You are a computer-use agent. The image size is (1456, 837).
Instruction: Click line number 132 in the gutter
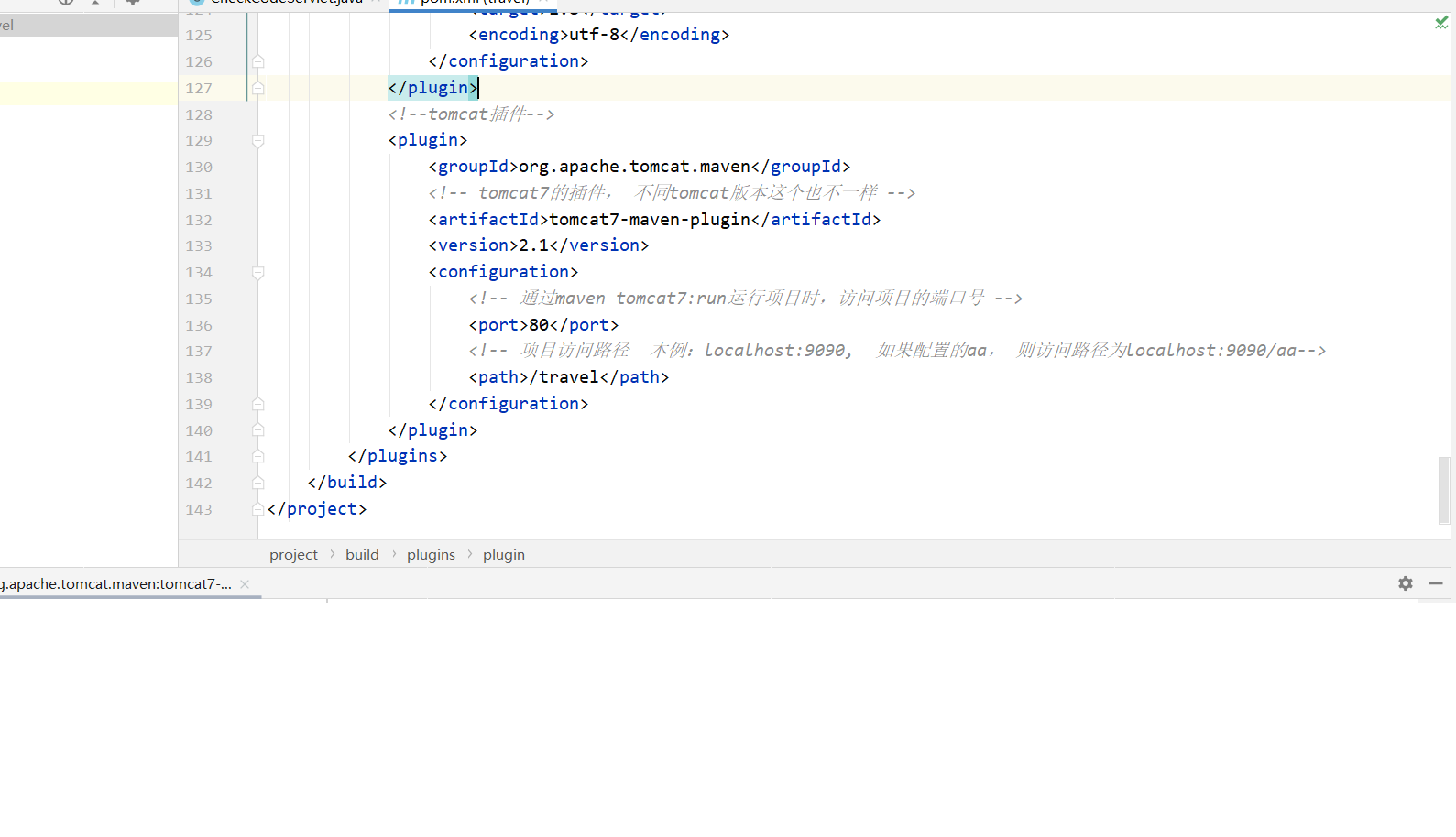tap(199, 220)
